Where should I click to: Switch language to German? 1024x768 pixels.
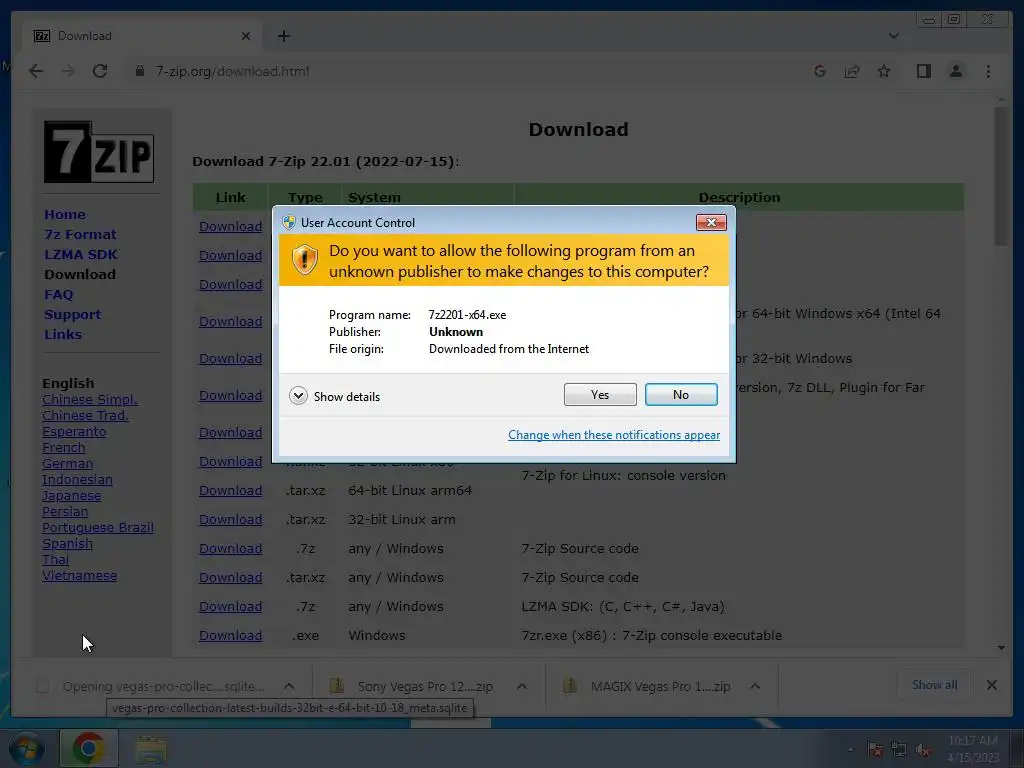pyautogui.click(x=67, y=464)
